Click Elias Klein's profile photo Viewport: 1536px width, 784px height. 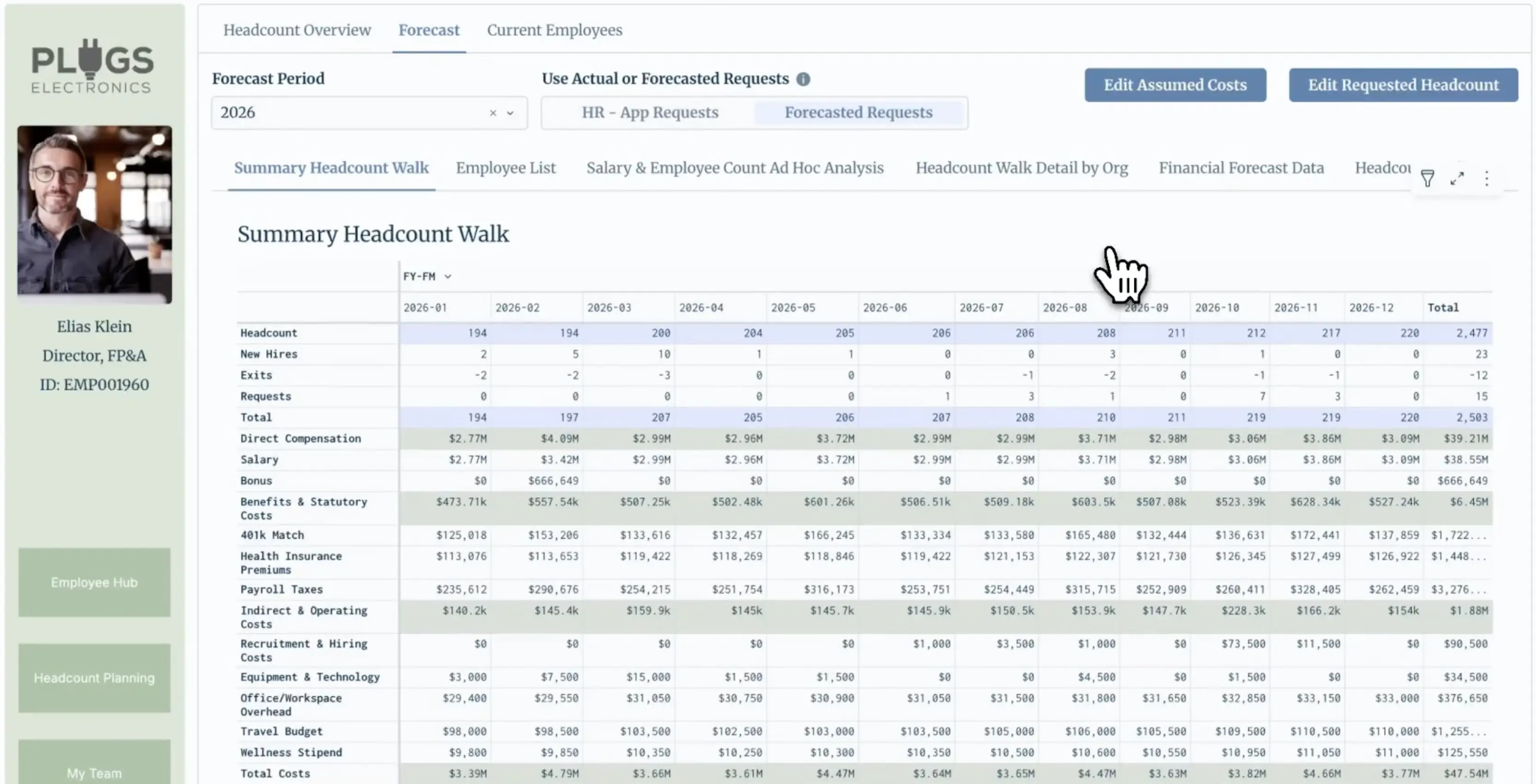94,214
